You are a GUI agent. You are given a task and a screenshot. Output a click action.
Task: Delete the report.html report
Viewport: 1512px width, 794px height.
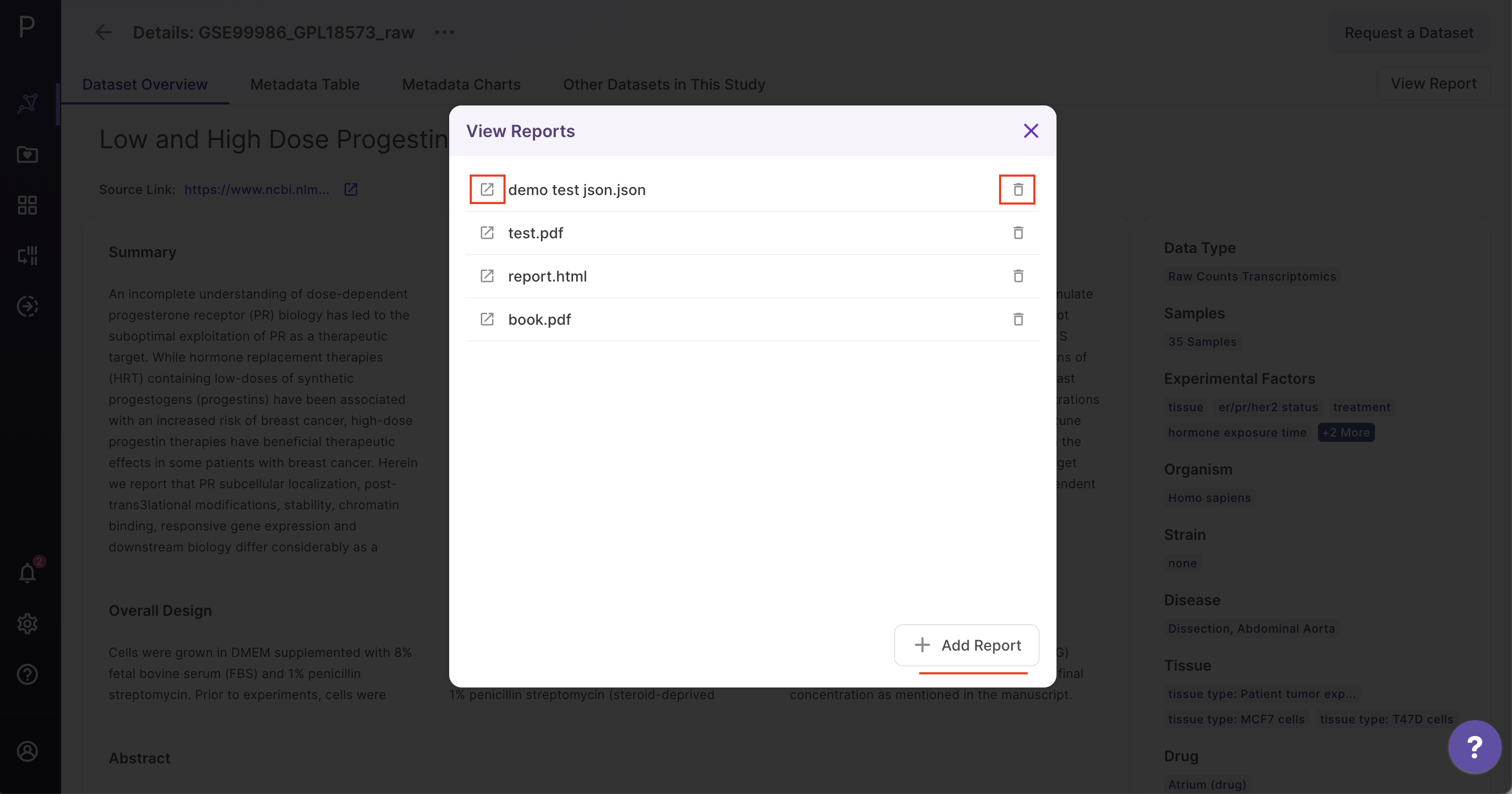pos(1018,276)
